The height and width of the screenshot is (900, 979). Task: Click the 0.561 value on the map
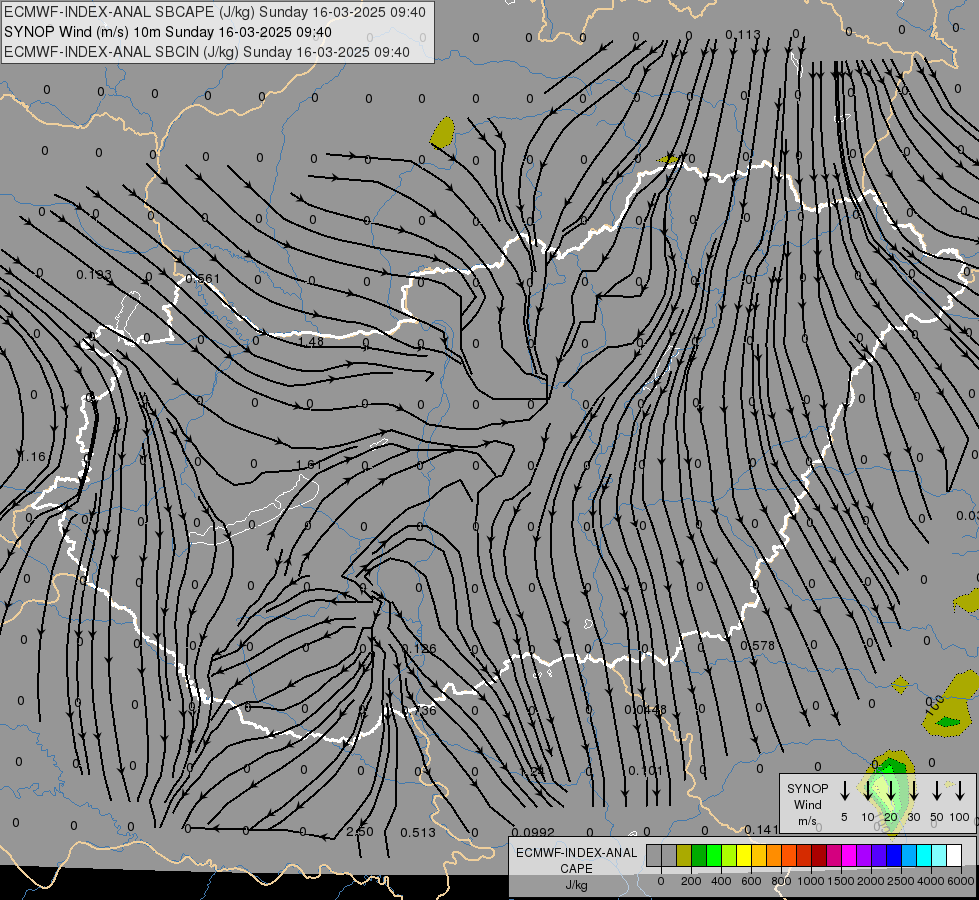coord(203,279)
